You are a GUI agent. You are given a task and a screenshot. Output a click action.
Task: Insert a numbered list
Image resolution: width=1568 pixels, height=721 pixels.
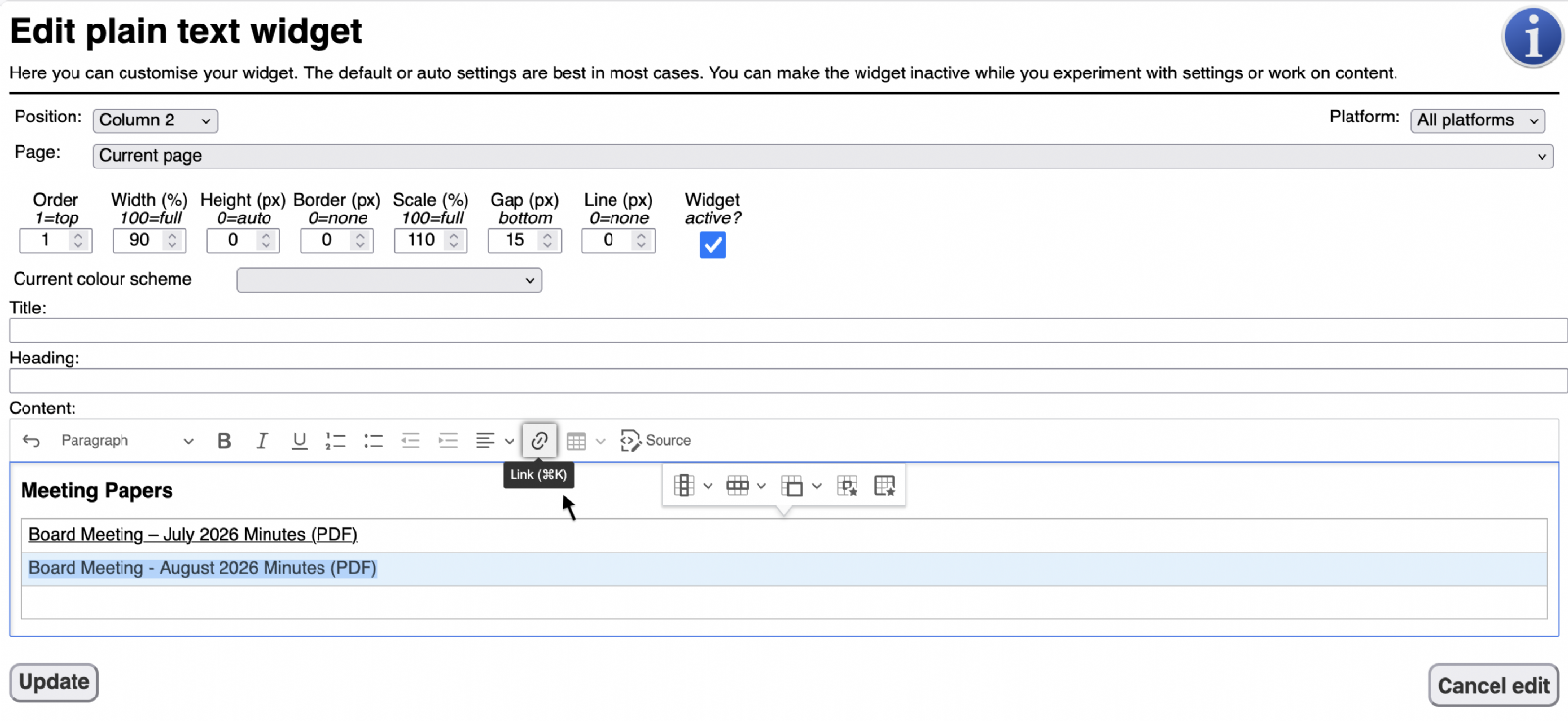pyautogui.click(x=336, y=441)
